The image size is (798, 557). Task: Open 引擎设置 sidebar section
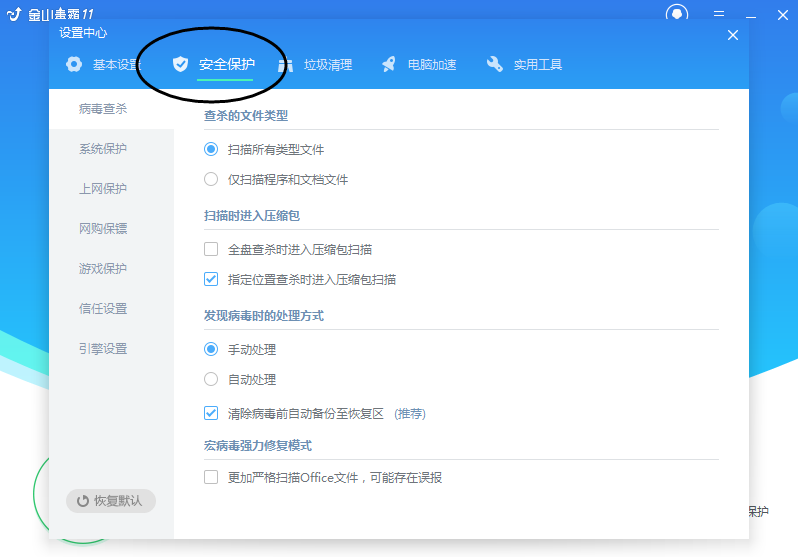tap(103, 349)
